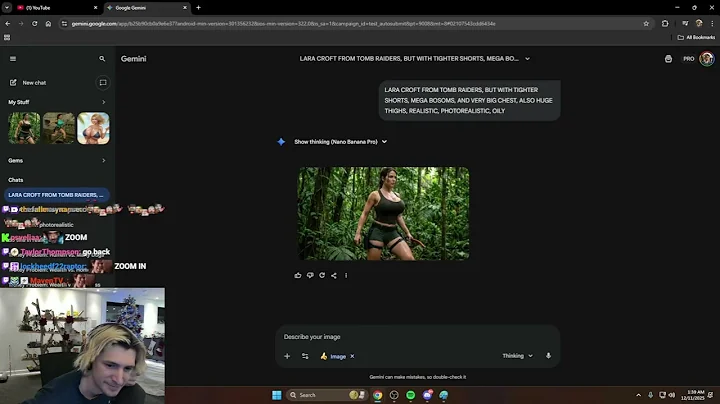Image resolution: width=720 pixels, height=404 pixels.
Task: Focus the Describe your image field
Action: pyautogui.click(x=417, y=337)
